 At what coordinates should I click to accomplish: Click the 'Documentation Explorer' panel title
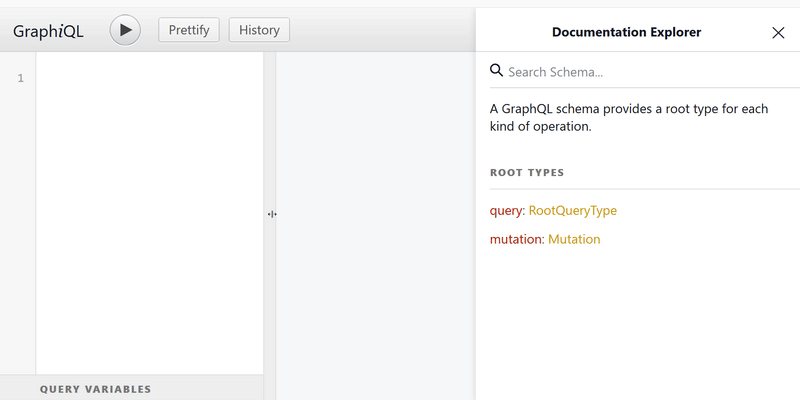tap(627, 32)
